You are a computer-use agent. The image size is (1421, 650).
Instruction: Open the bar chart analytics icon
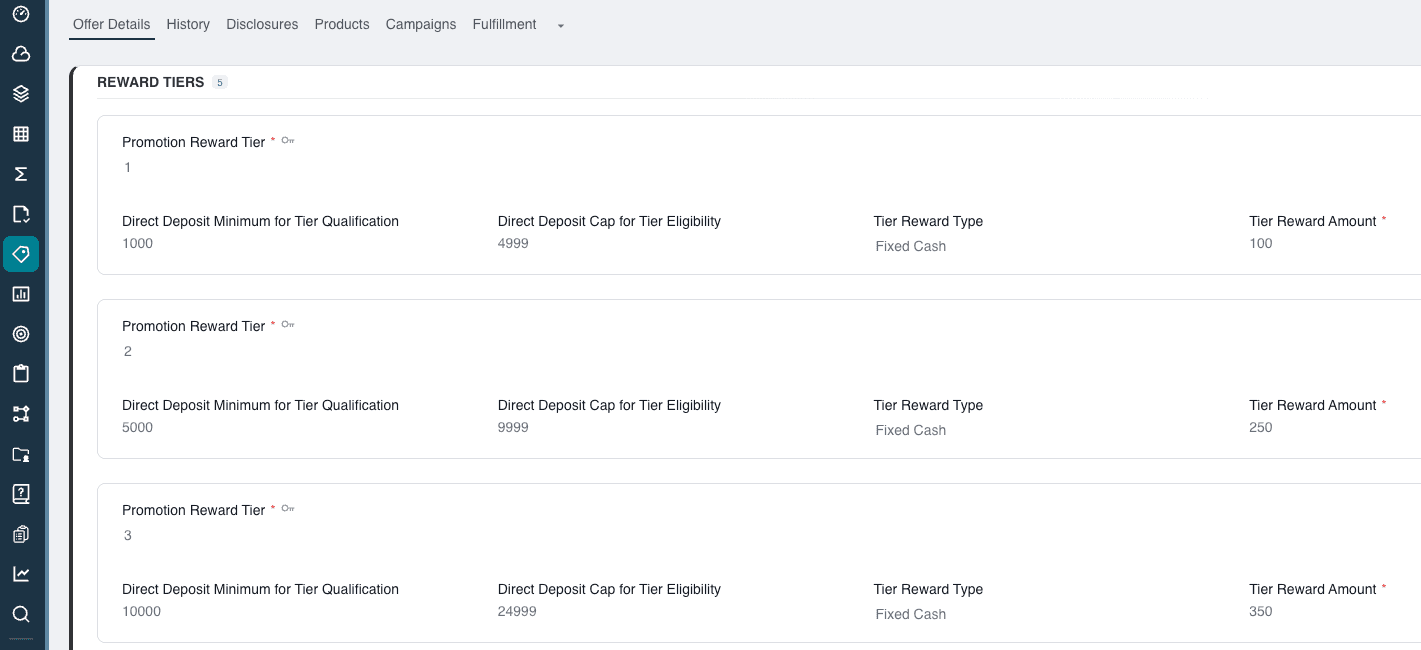[x=21, y=294]
